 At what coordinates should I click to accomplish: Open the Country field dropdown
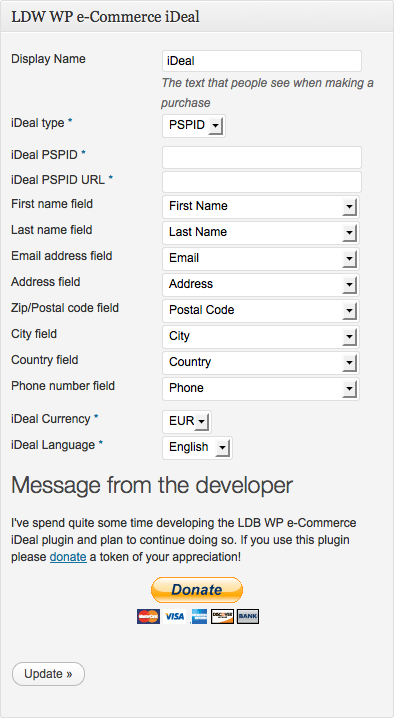tap(261, 363)
